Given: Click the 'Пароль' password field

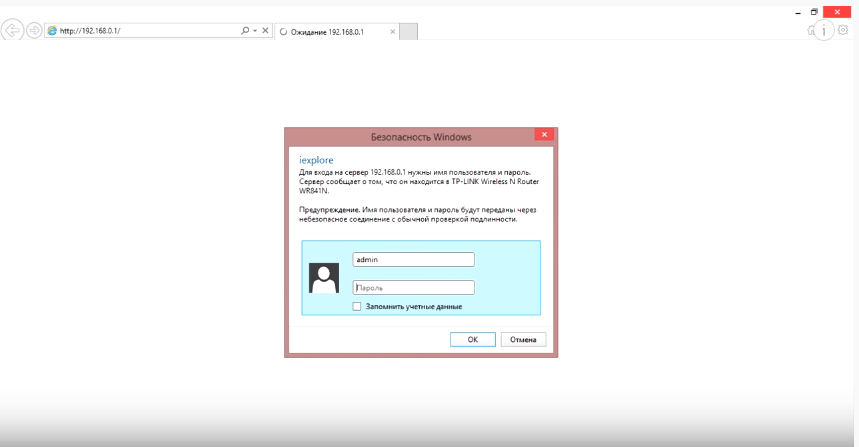Looking at the screenshot, I should (x=413, y=287).
